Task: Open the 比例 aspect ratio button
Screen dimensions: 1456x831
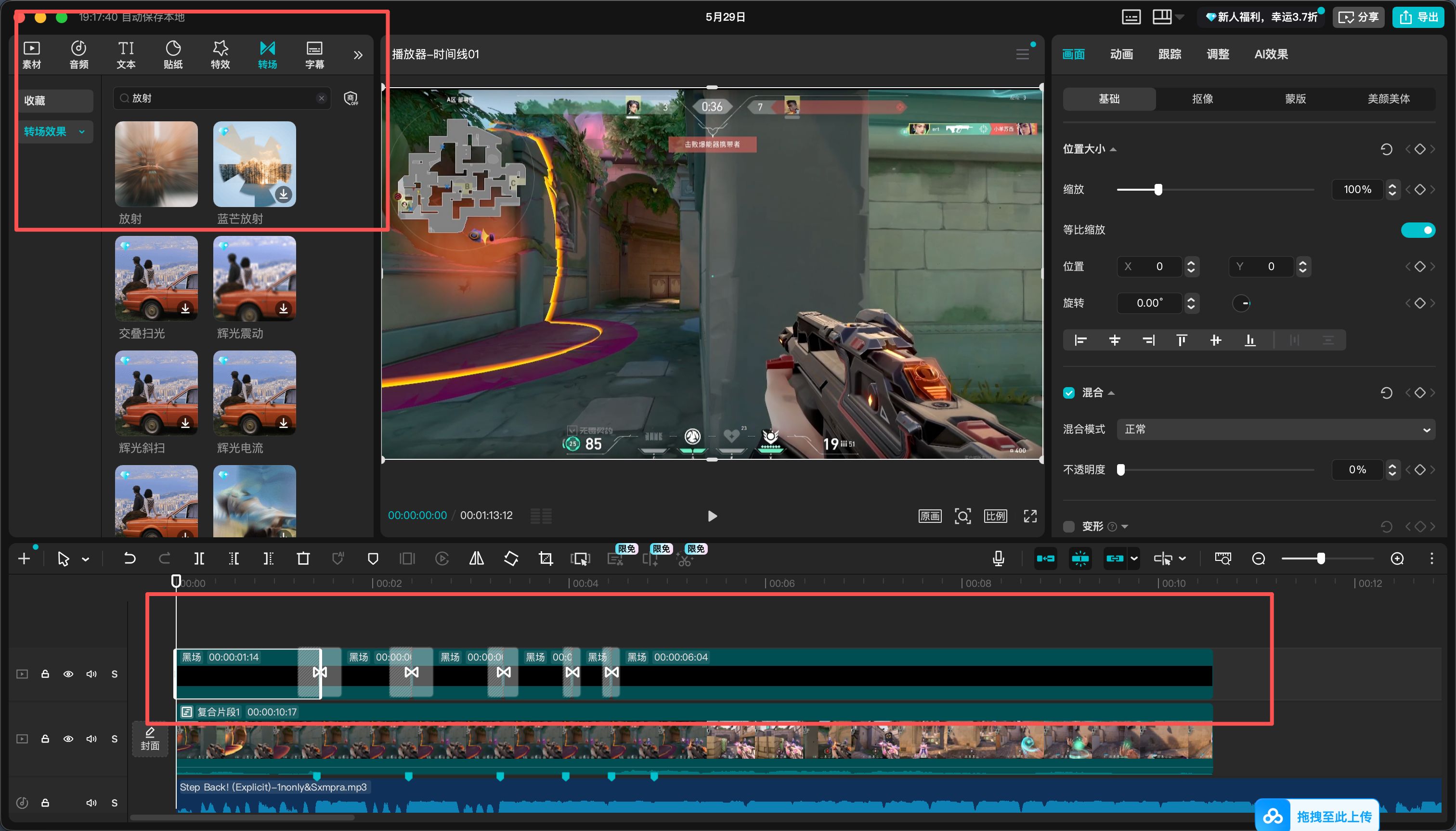Action: [x=995, y=516]
